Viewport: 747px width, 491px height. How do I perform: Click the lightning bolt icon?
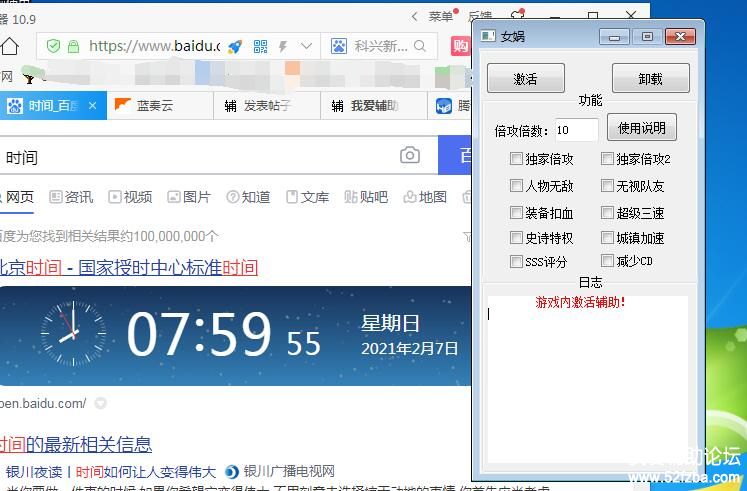283,46
